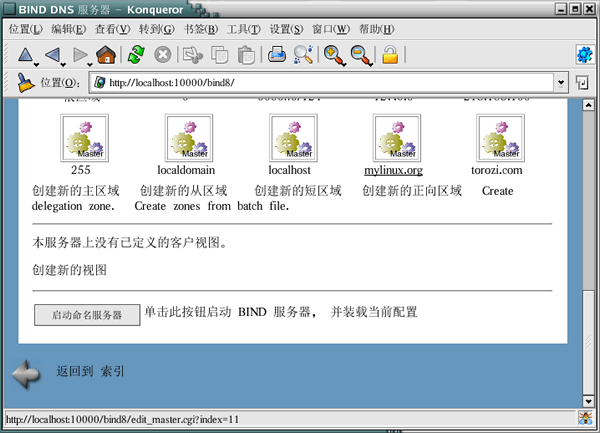
Task: Open the Home page icon
Action: click(106, 55)
